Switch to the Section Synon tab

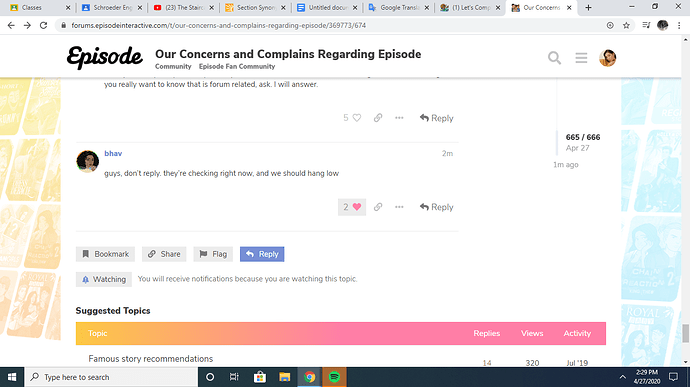(x=256, y=7)
